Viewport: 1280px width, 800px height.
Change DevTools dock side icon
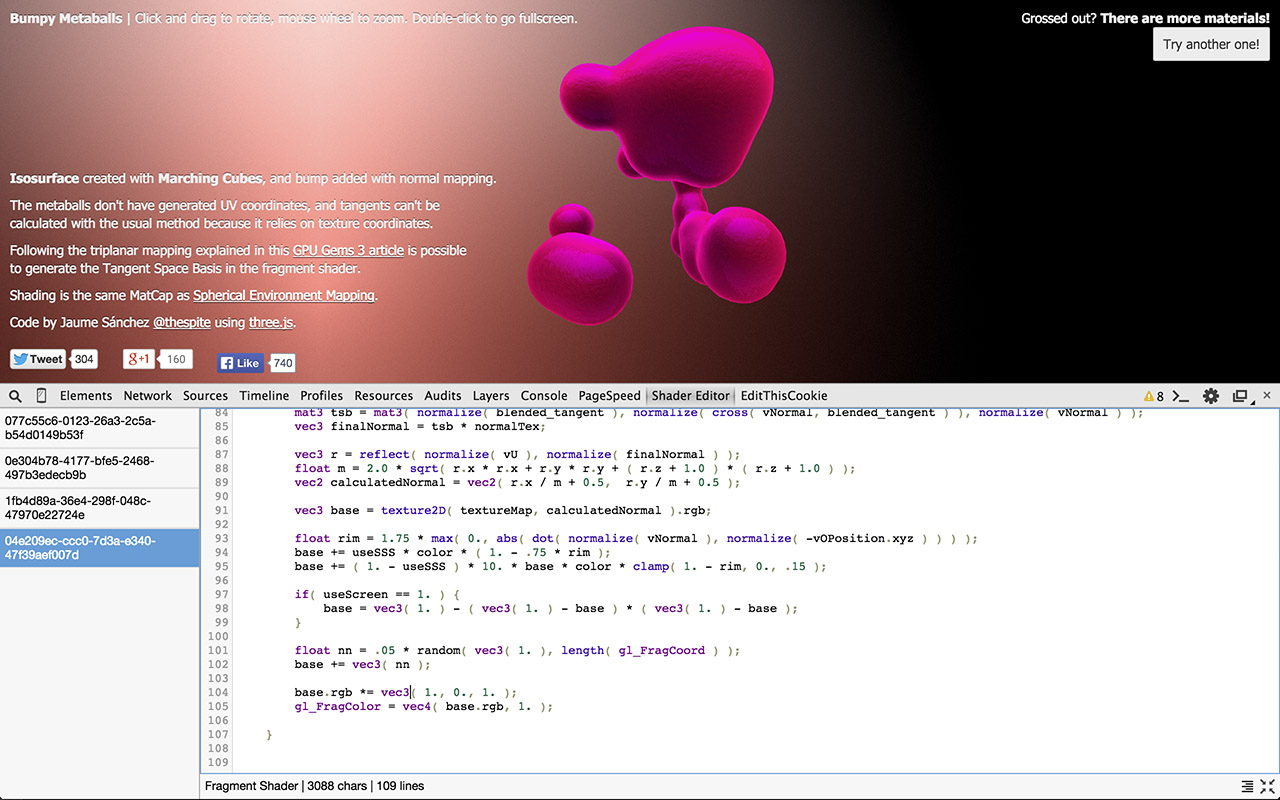pyautogui.click(x=1241, y=396)
